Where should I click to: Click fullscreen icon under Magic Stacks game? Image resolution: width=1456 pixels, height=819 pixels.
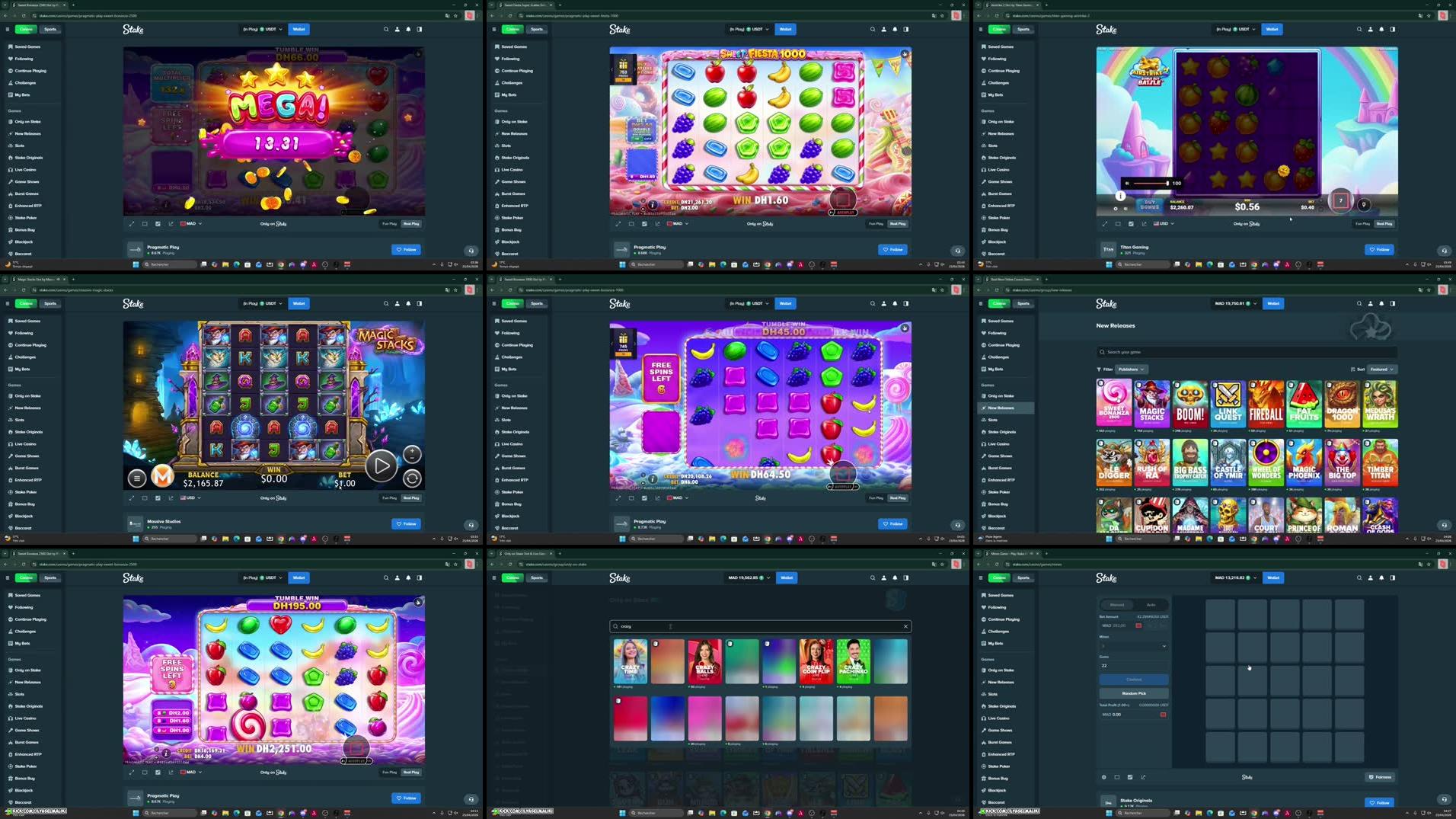pos(132,498)
